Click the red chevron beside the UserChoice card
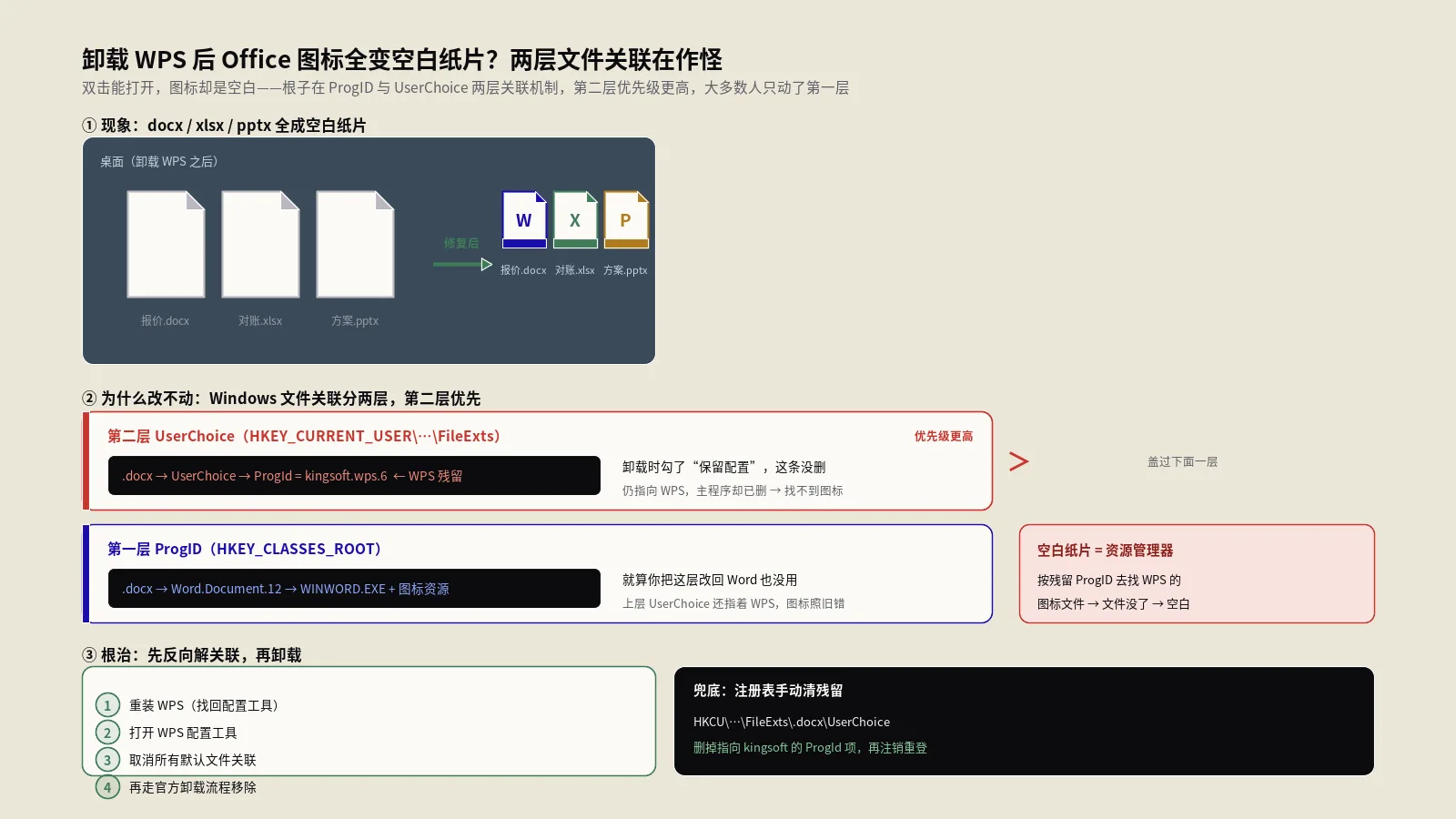The image size is (1456, 819). click(x=1019, y=461)
